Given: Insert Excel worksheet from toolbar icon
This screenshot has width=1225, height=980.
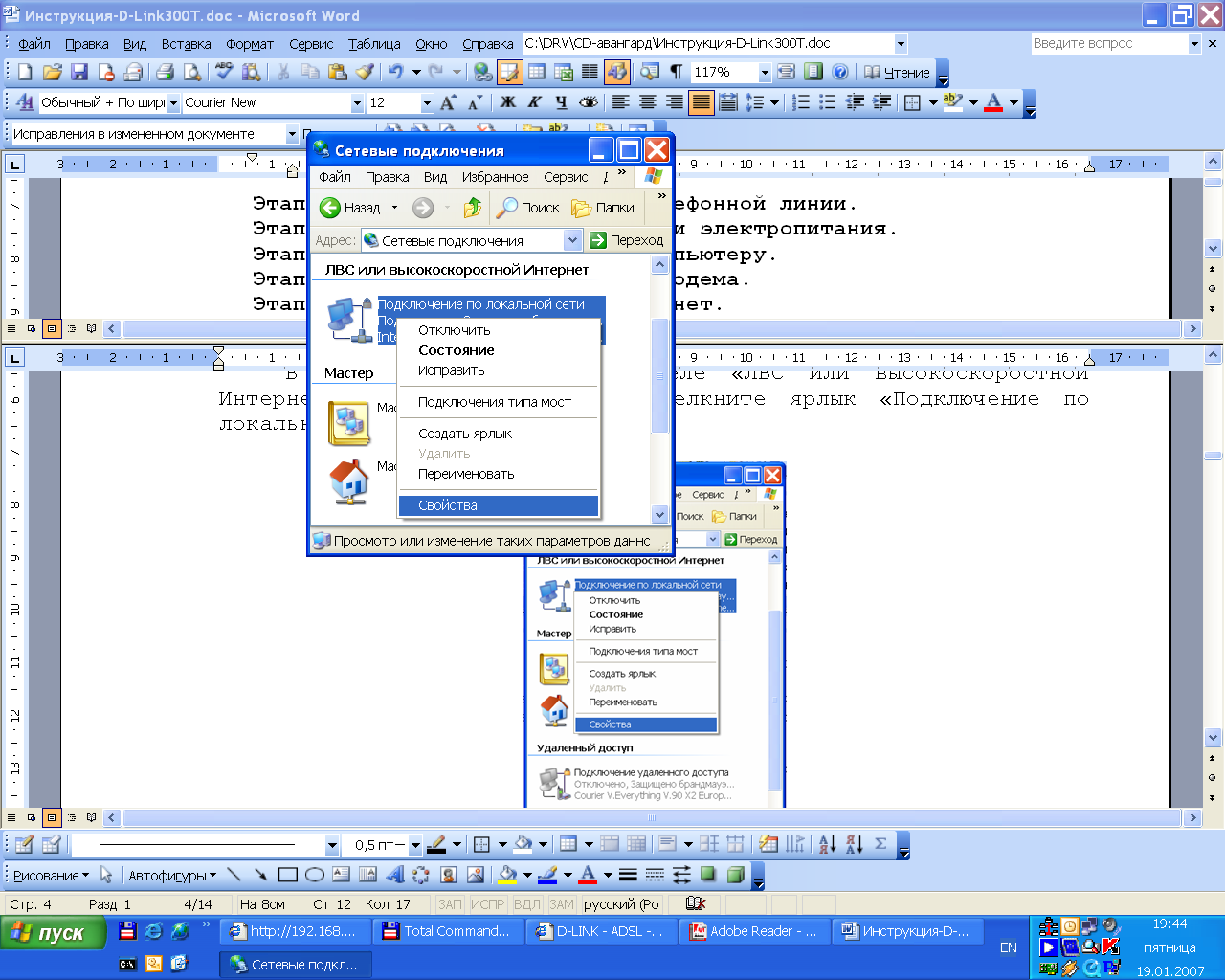Looking at the screenshot, I should 564,72.
